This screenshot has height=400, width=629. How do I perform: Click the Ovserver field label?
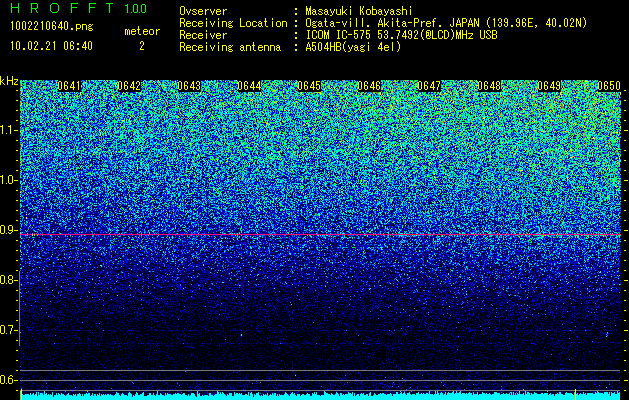click(x=203, y=11)
